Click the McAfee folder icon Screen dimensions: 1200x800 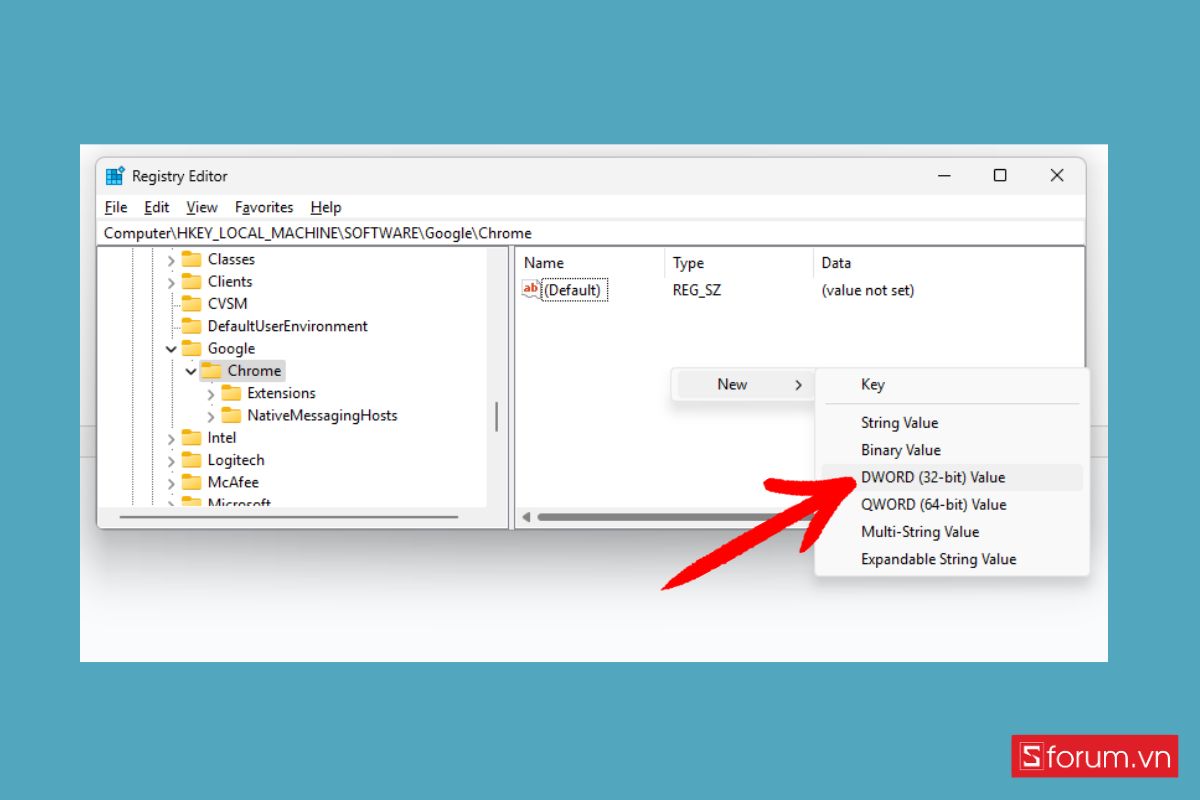click(x=191, y=482)
